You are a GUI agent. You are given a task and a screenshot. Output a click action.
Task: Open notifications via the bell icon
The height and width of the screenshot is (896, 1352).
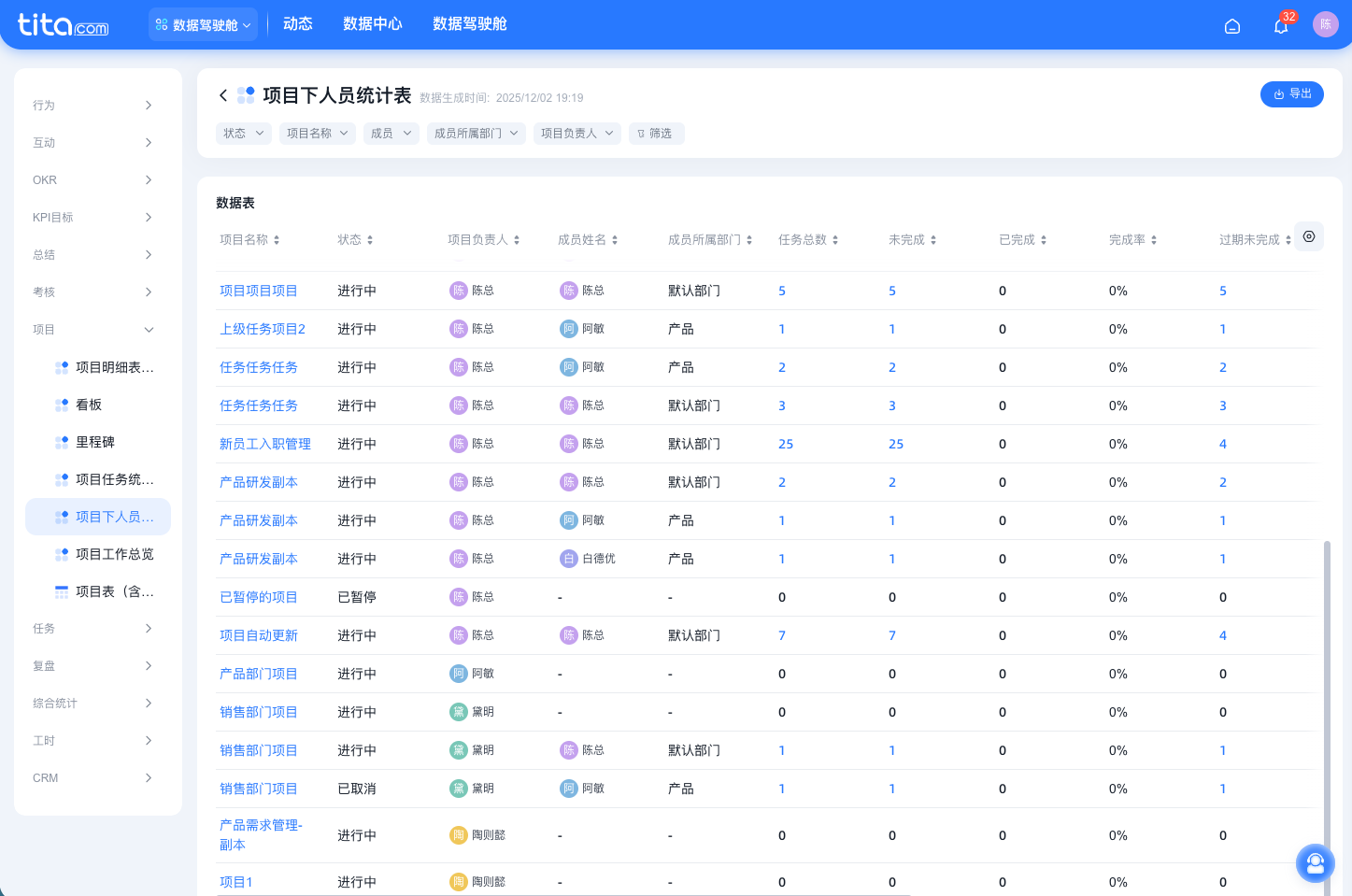1280,26
